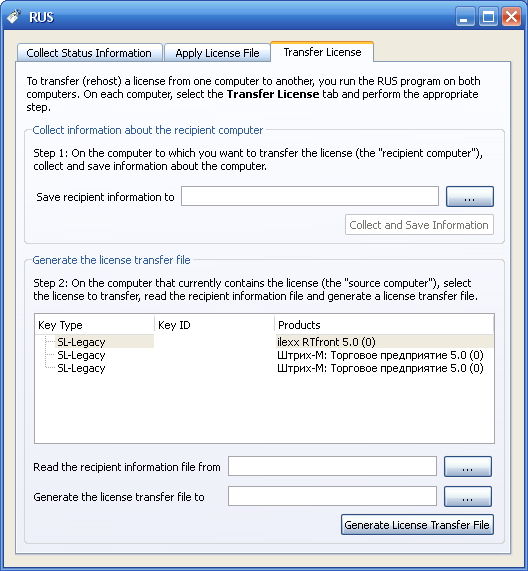Click the ilexx RTfront 5.0 product entry

(326, 342)
